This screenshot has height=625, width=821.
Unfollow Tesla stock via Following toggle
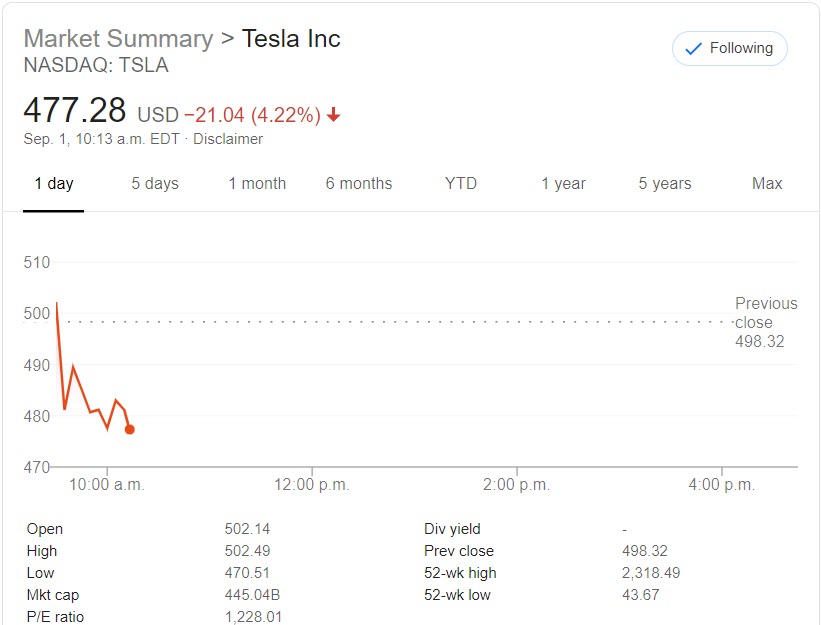(729, 48)
